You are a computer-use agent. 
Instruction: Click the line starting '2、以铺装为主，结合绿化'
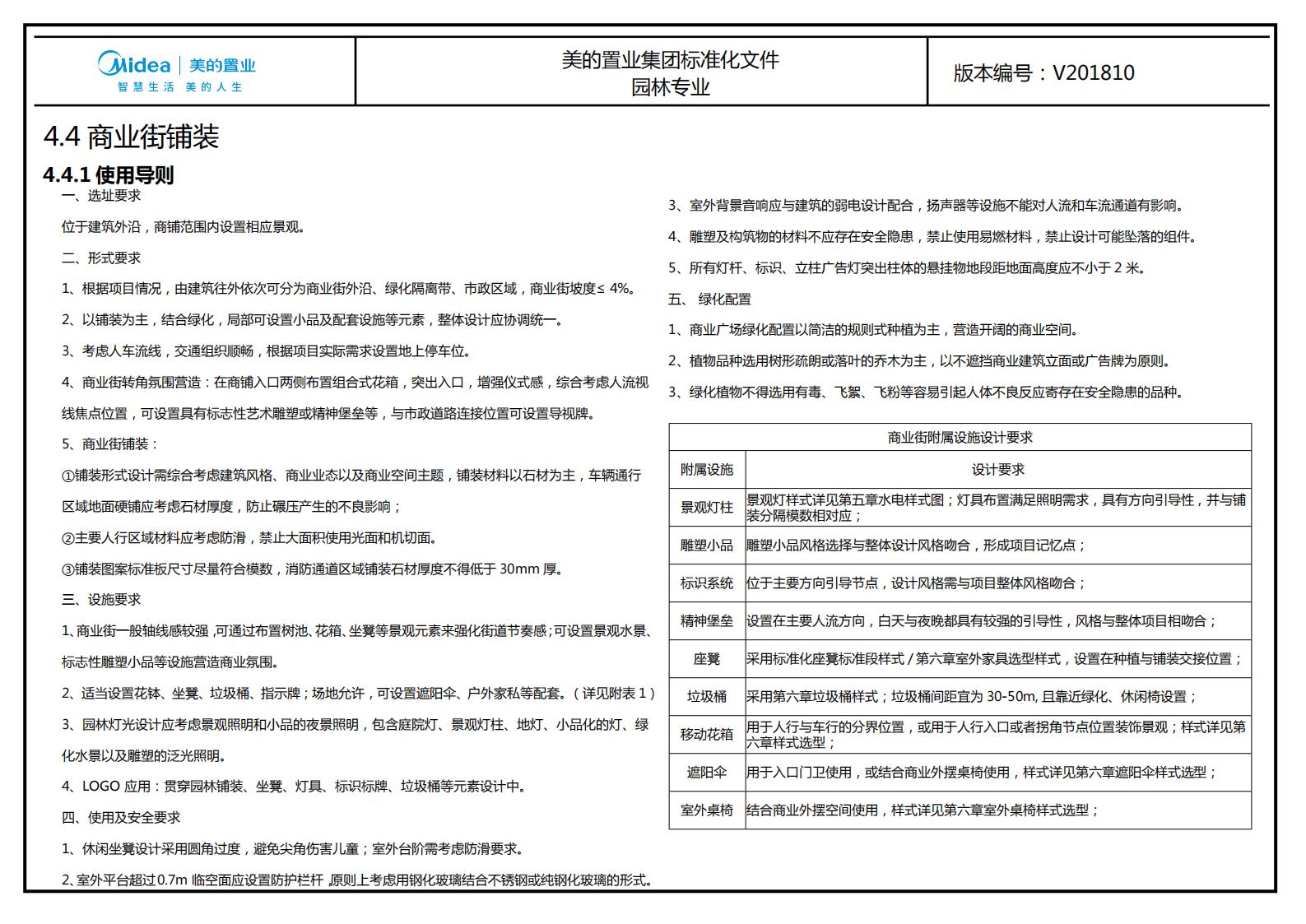coord(314,320)
